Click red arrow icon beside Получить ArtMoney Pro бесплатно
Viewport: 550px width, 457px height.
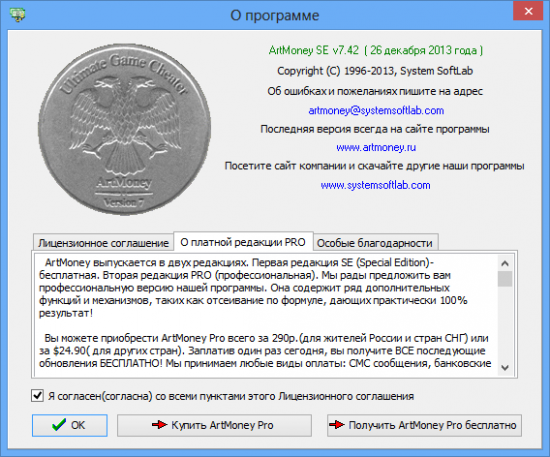tap(337, 425)
